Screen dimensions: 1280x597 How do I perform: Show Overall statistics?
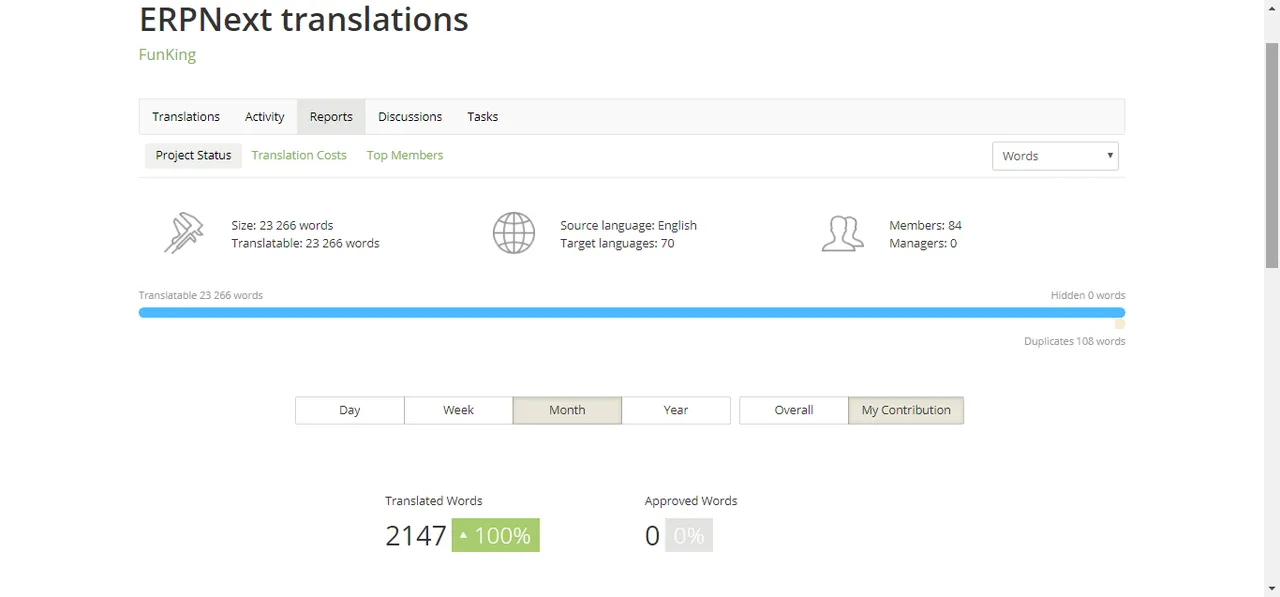[x=794, y=410]
